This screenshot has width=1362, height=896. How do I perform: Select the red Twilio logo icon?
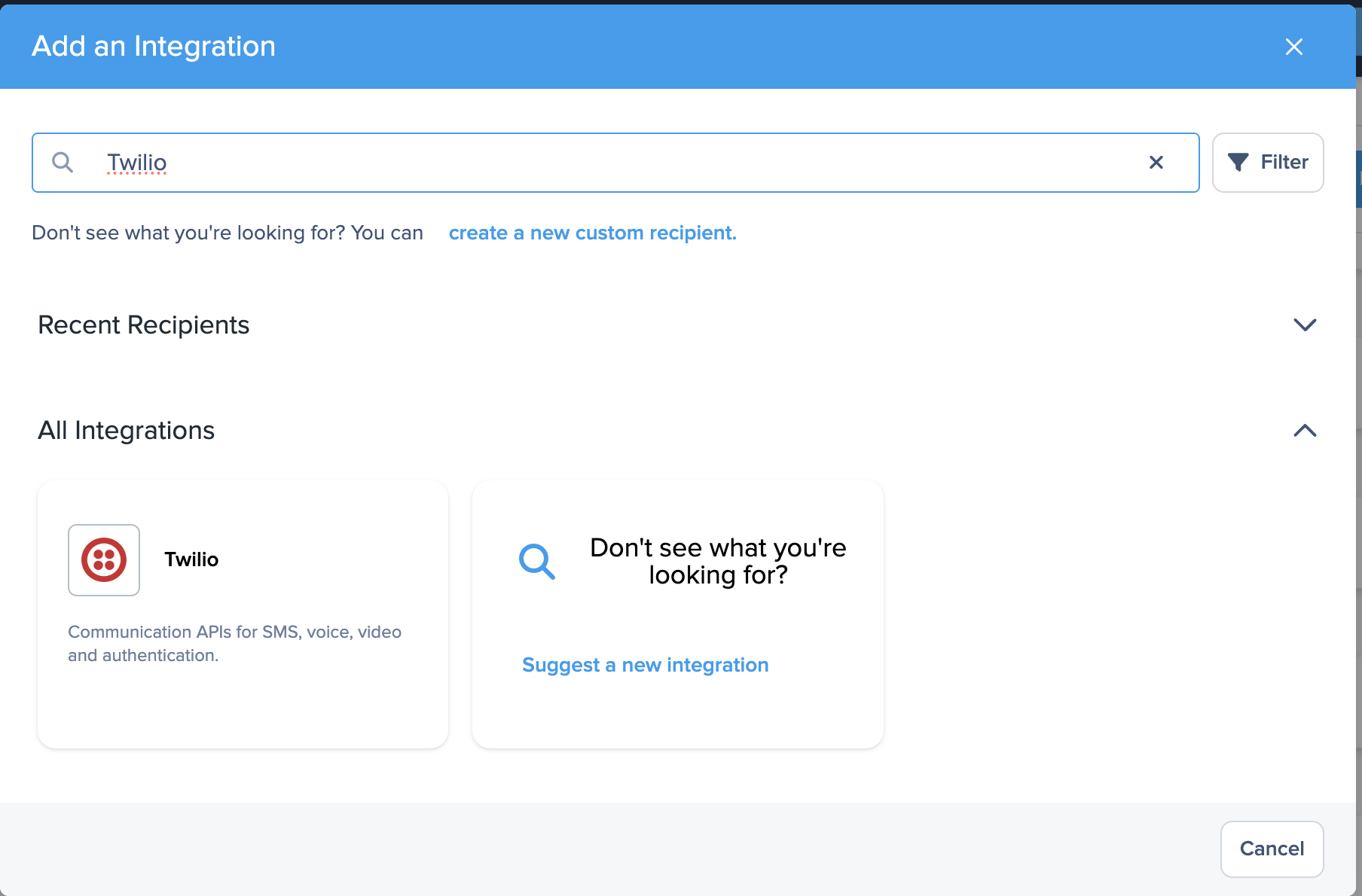[x=104, y=560]
